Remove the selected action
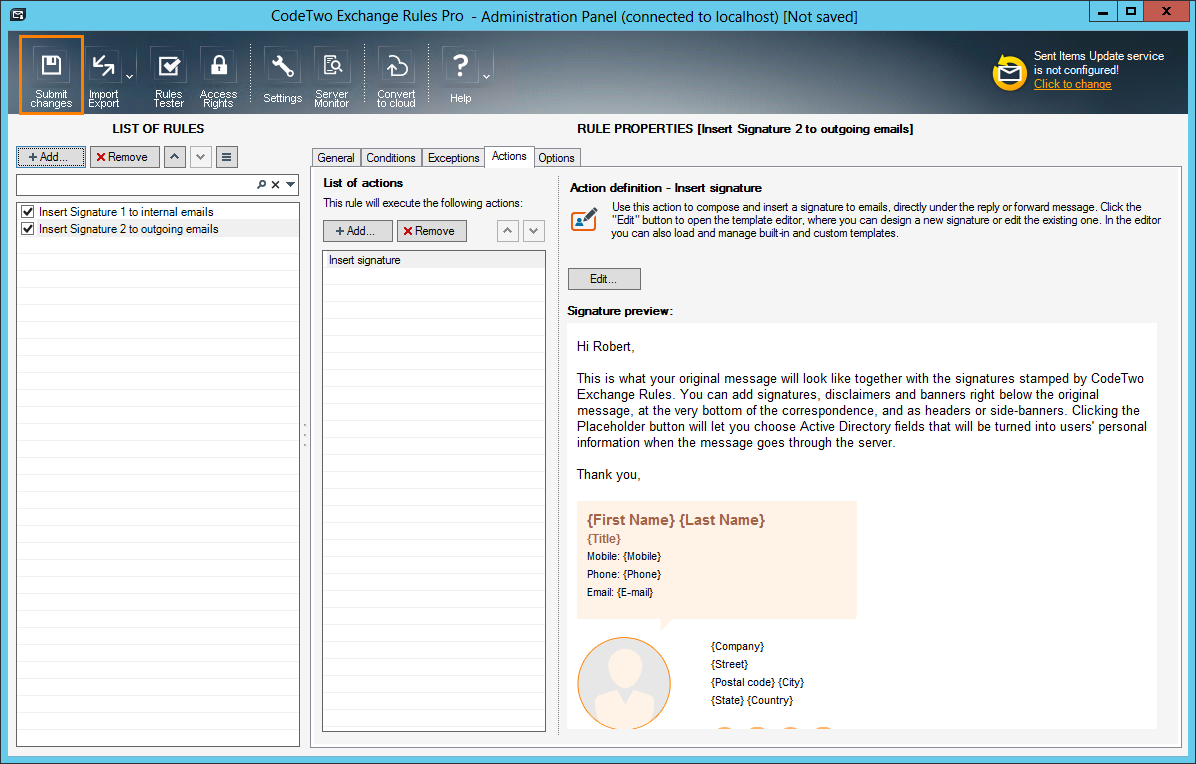Image resolution: width=1196 pixels, height=764 pixels. click(x=432, y=231)
